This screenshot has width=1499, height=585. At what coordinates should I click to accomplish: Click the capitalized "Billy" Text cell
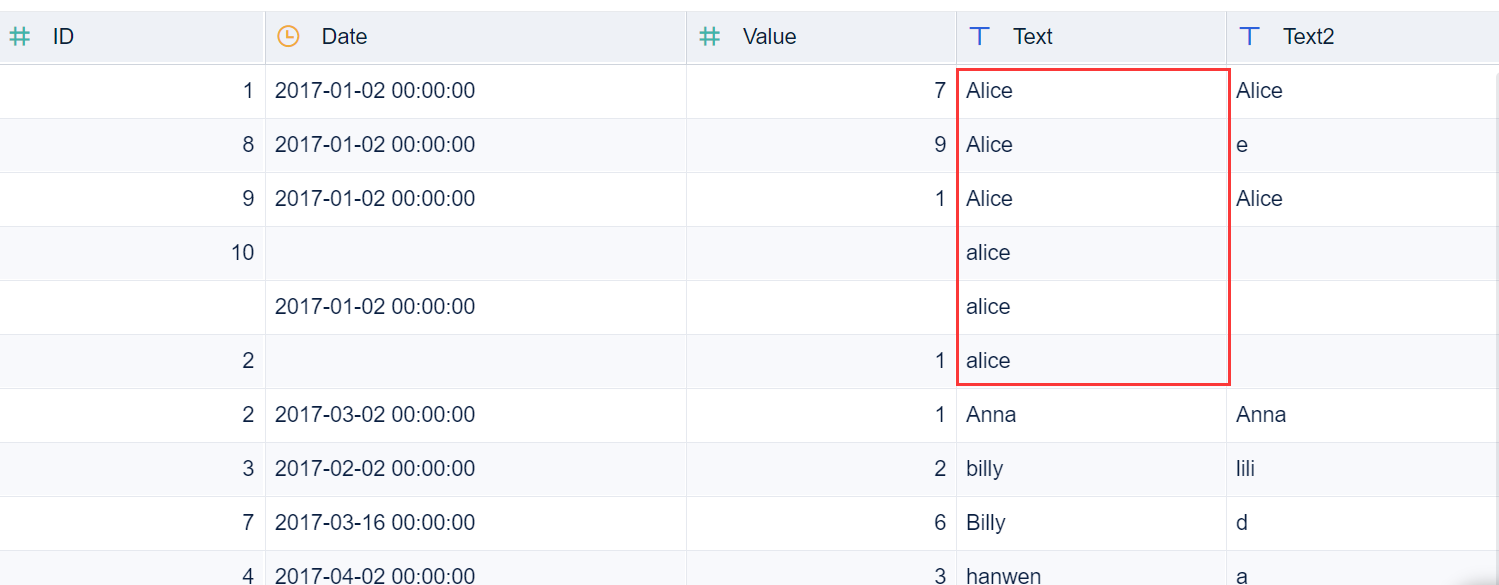pyautogui.click(x=985, y=523)
